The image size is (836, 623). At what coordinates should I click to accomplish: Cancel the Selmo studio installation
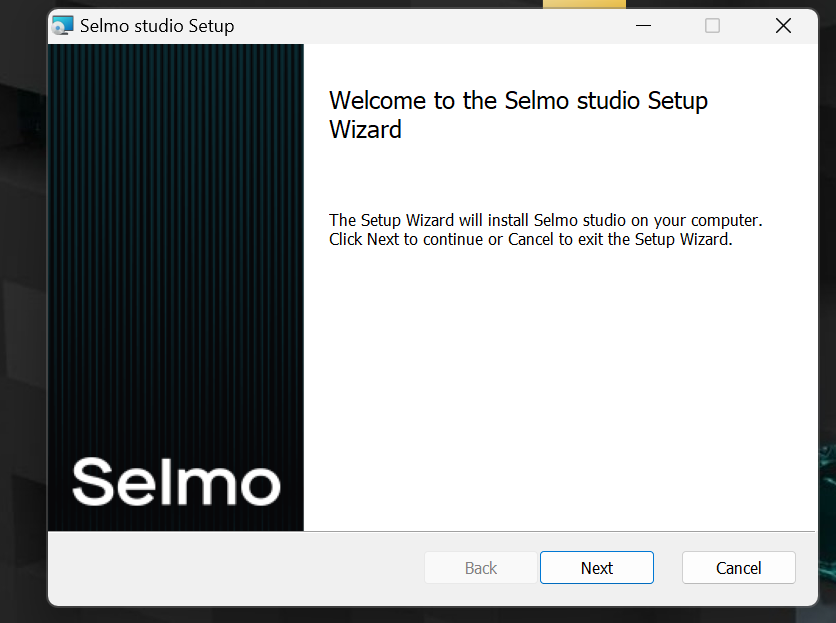click(x=738, y=568)
